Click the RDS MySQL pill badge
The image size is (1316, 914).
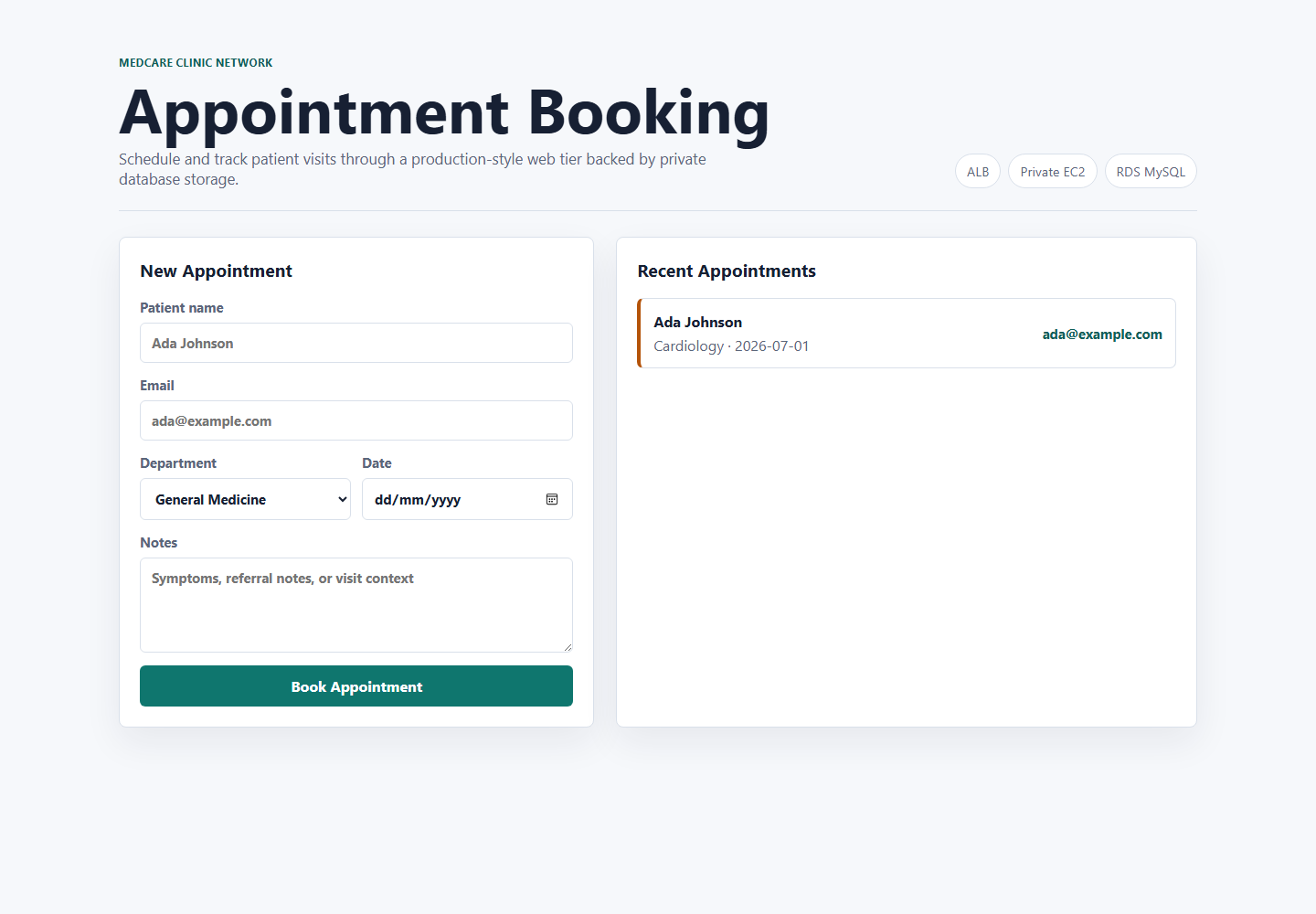click(1151, 172)
